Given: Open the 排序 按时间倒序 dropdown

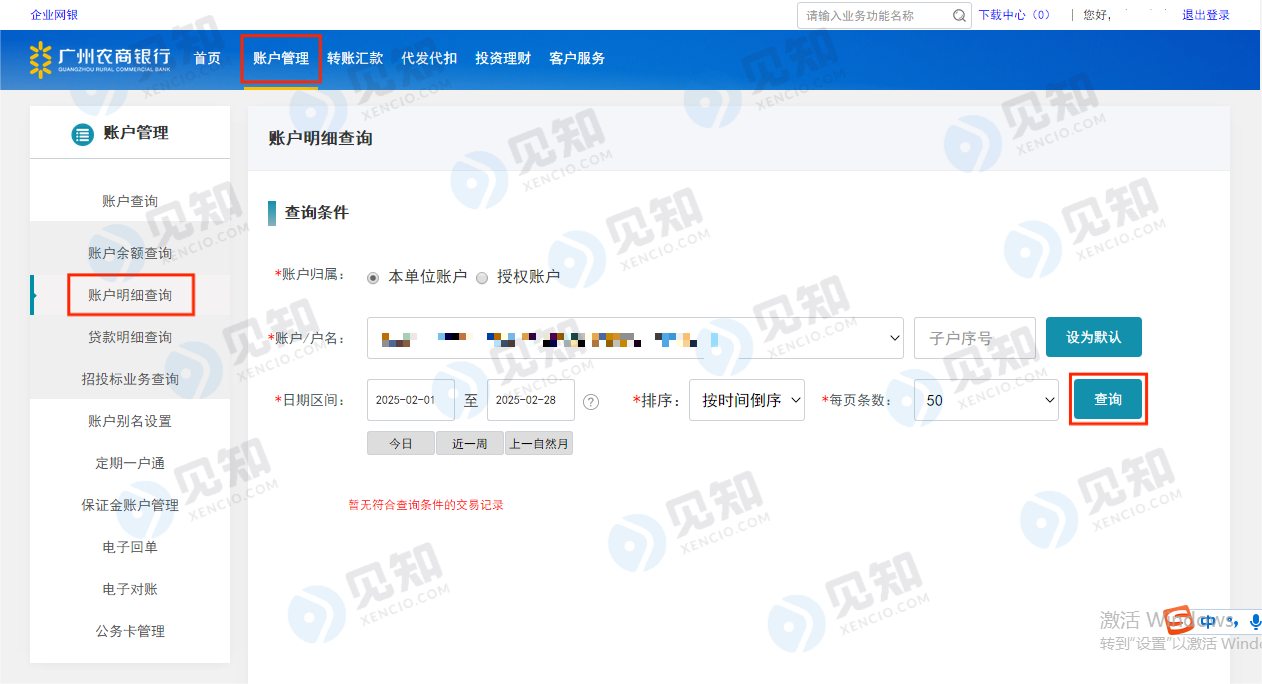Looking at the screenshot, I should pyautogui.click(x=746, y=400).
